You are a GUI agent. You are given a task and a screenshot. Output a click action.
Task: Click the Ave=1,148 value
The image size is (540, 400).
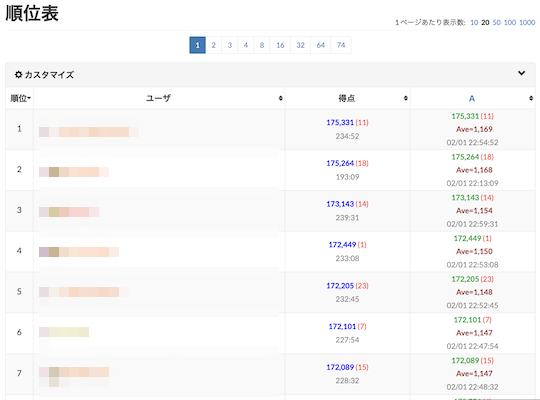(x=474, y=292)
